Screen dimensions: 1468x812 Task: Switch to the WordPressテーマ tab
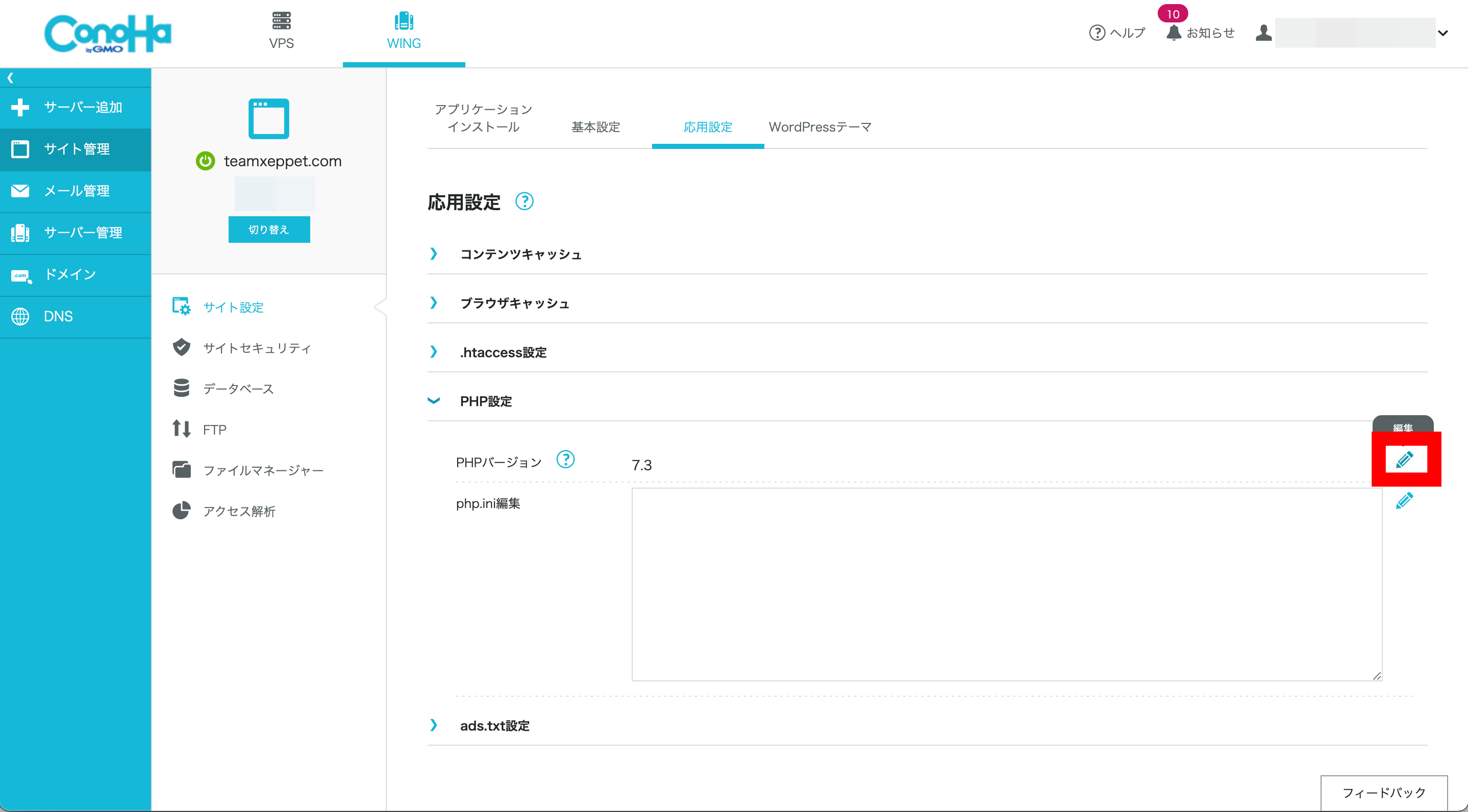(x=819, y=127)
